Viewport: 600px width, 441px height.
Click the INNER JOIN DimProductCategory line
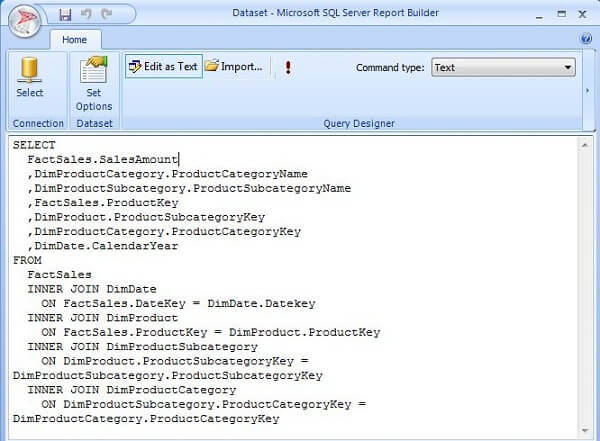132,390
